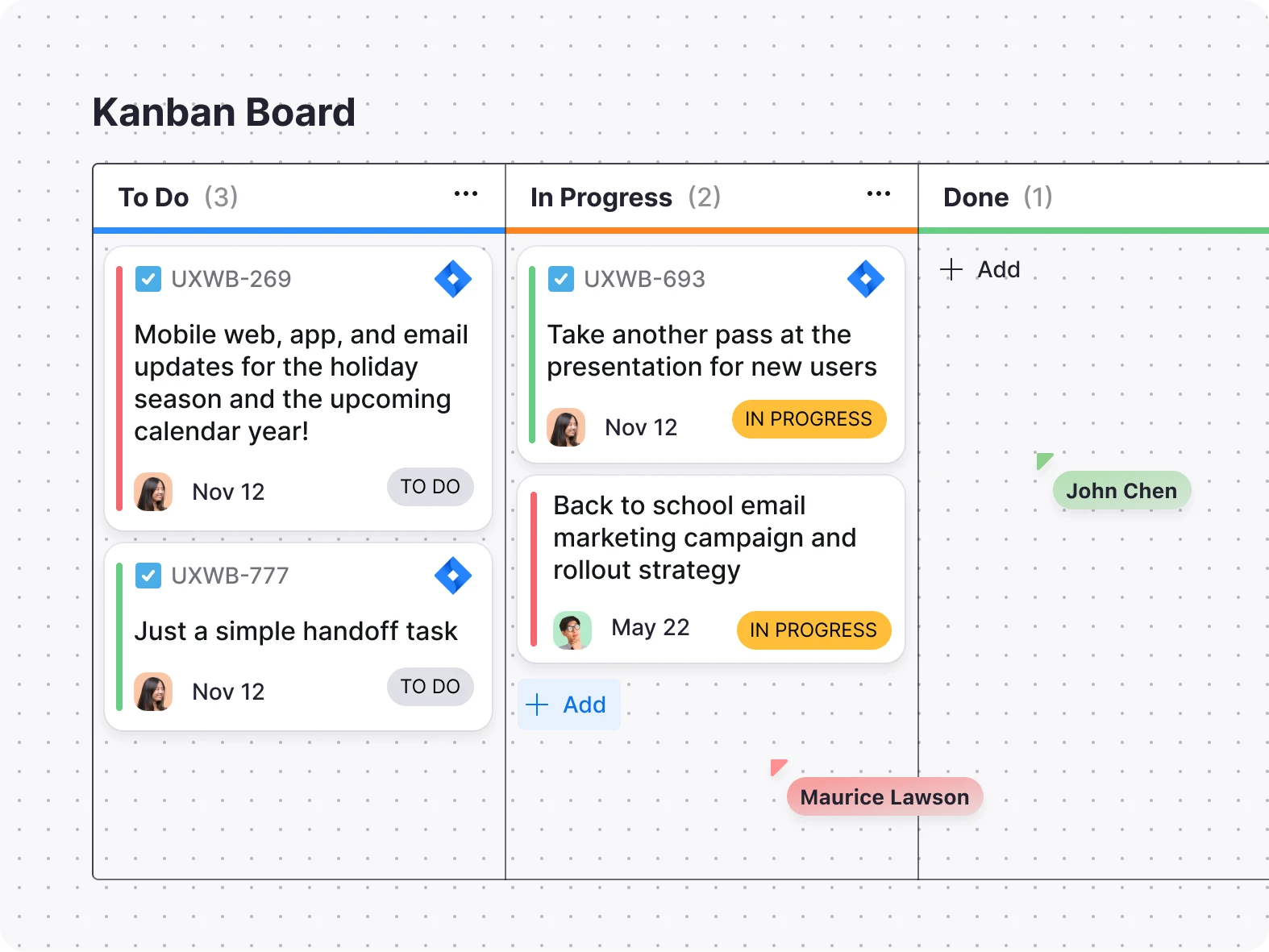Click Add in the In Progress column

pos(568,704)
